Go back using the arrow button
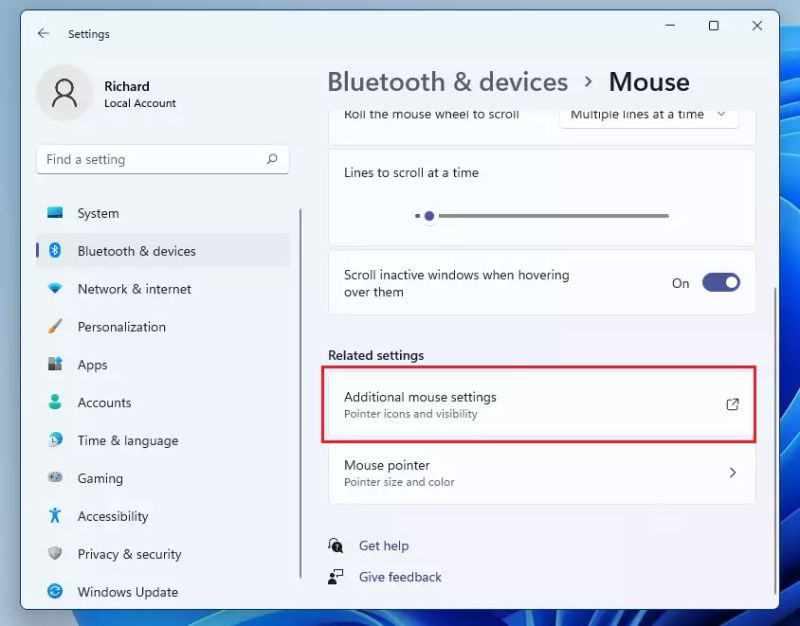Screen dimensions: 800x626 click(x=41, y=33)
